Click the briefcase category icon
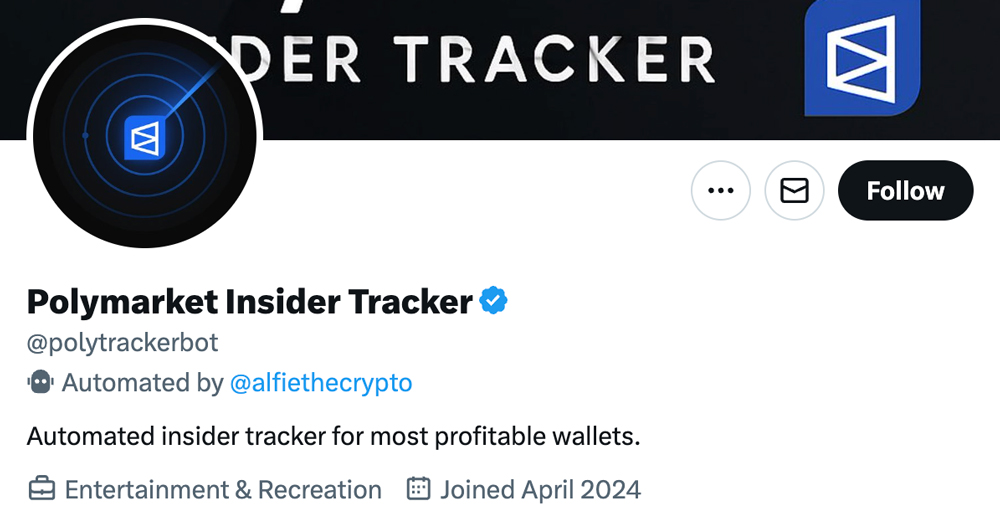 click(x=41, y=490)
